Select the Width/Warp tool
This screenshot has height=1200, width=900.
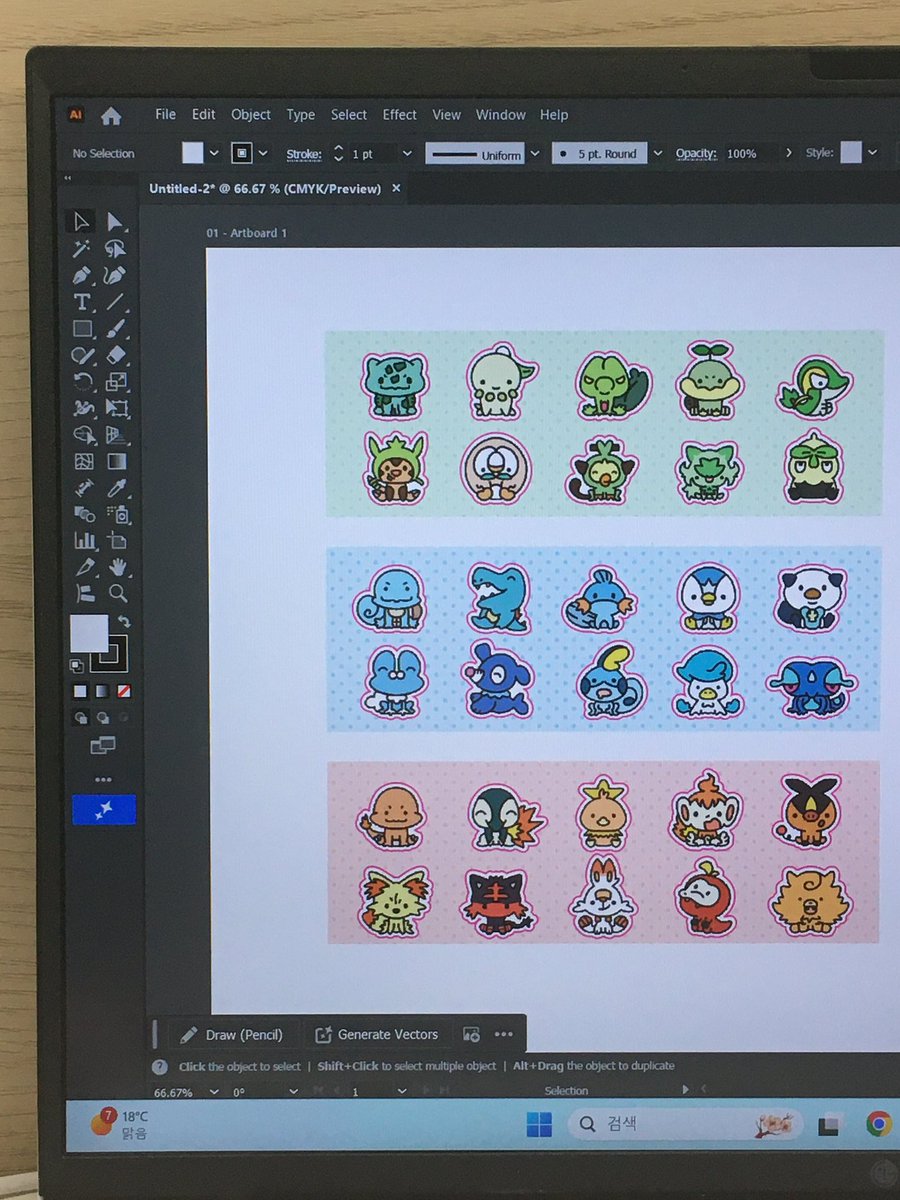click(x=82, y=408)
